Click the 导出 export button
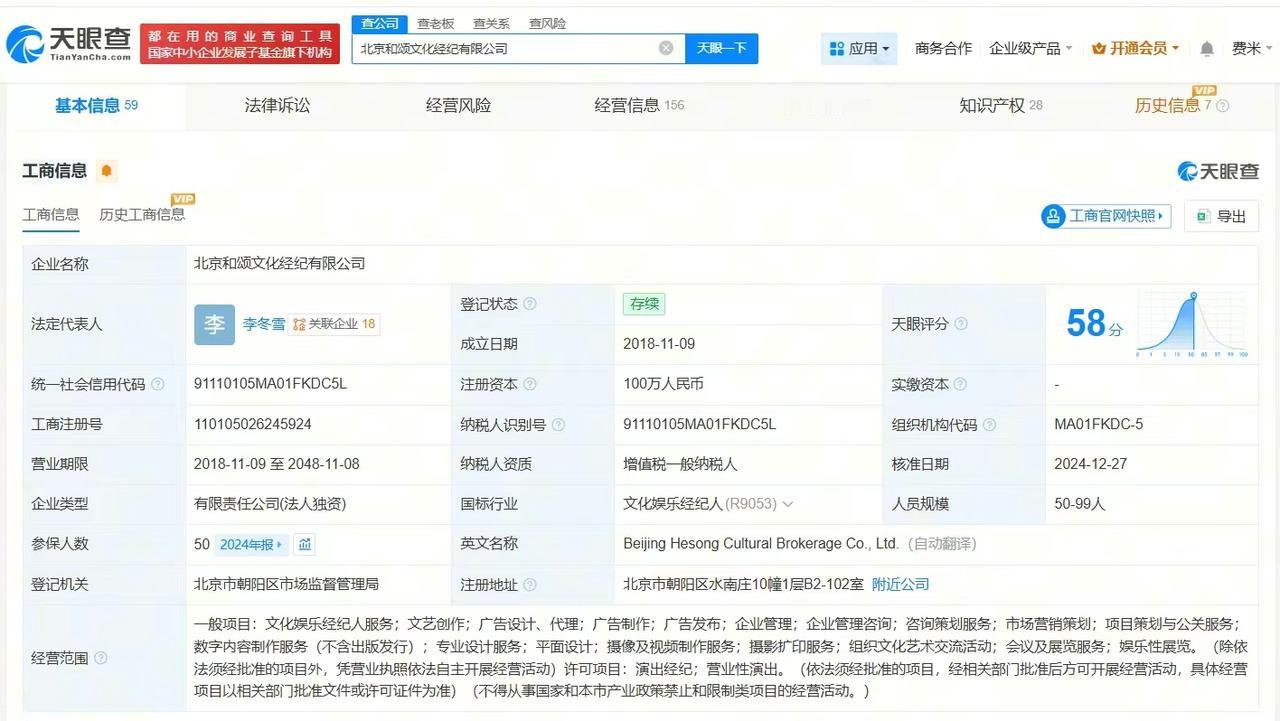1280x721 pixels. (1221, 216)
